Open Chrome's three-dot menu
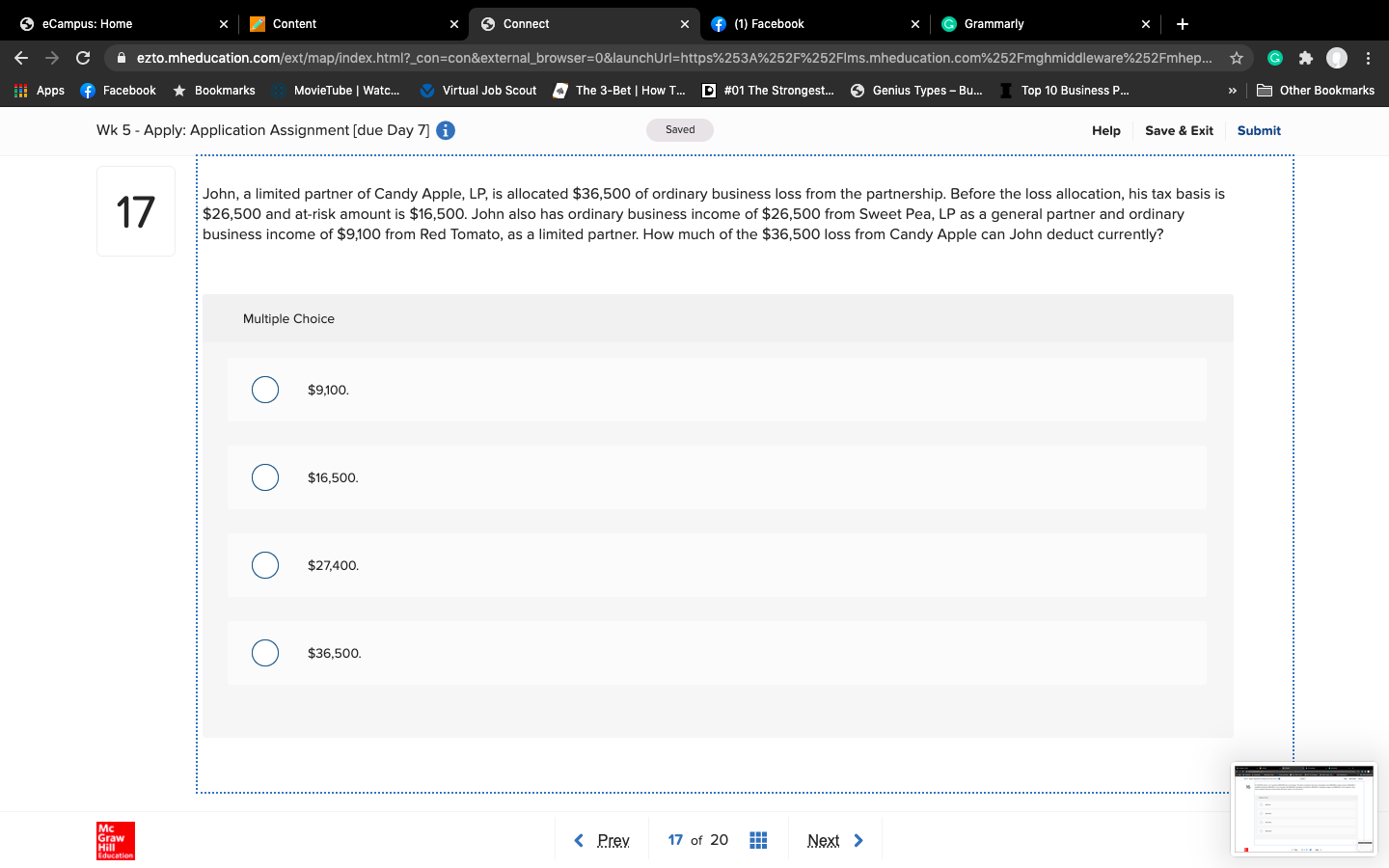The width and height of the screenshot is (1389, 868). click(1369, 58)
